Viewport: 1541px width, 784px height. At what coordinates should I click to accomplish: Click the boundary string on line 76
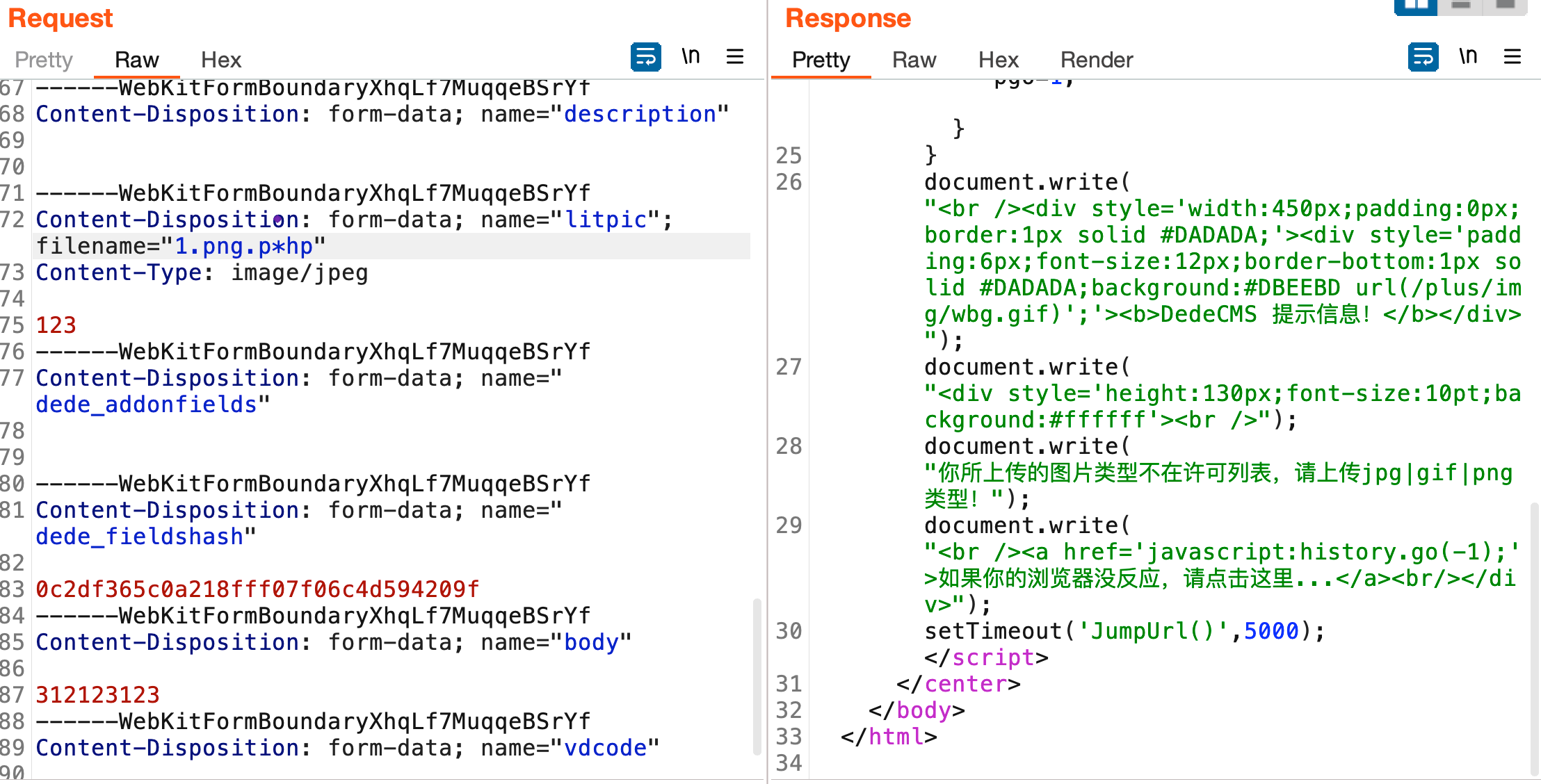click(x=313, y=352)
